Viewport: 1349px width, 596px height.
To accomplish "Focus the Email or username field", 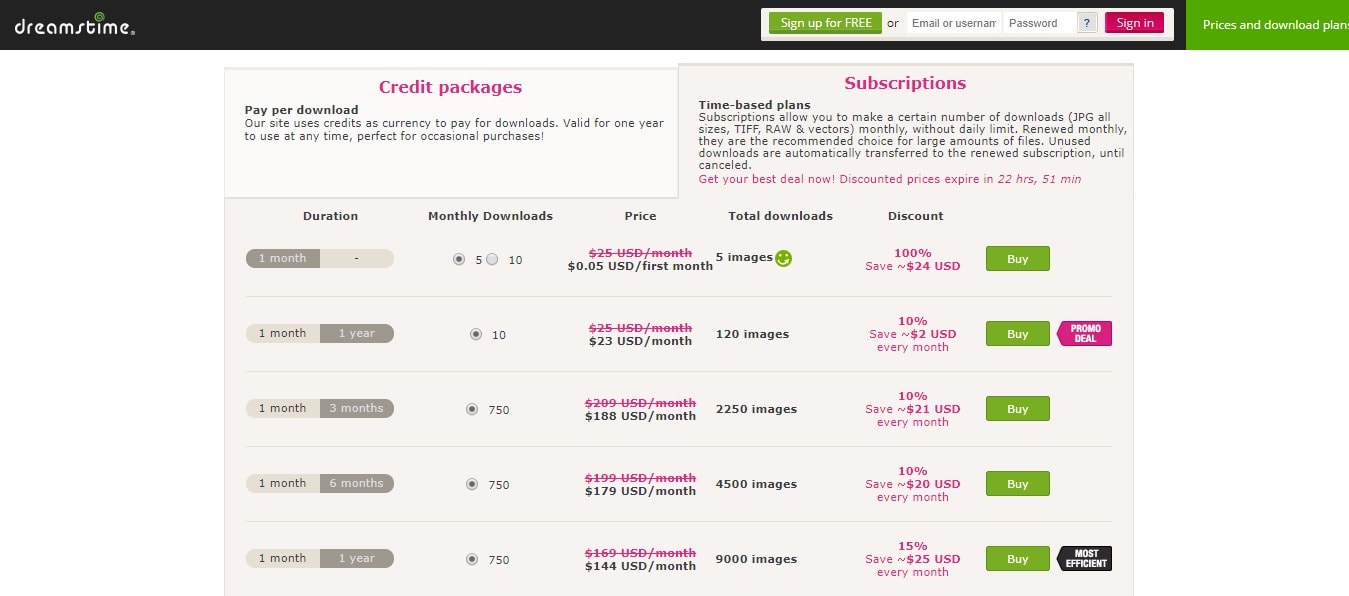I will click(x=954, y=23).
